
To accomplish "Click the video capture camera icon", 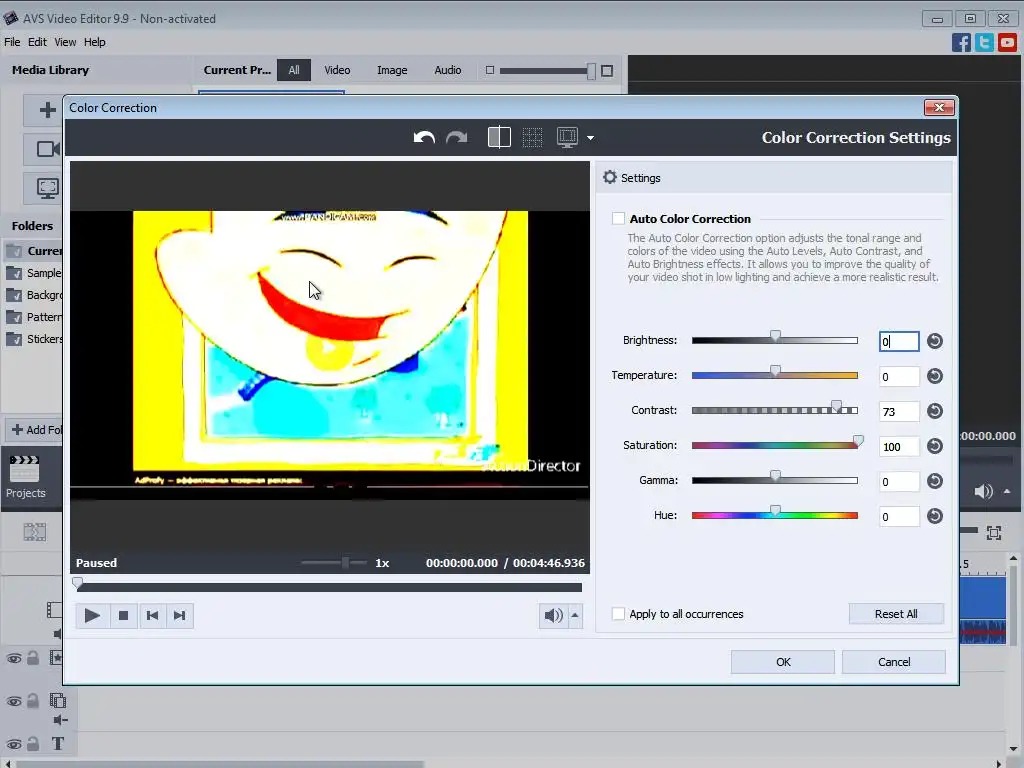I will (x=47, y=149).
